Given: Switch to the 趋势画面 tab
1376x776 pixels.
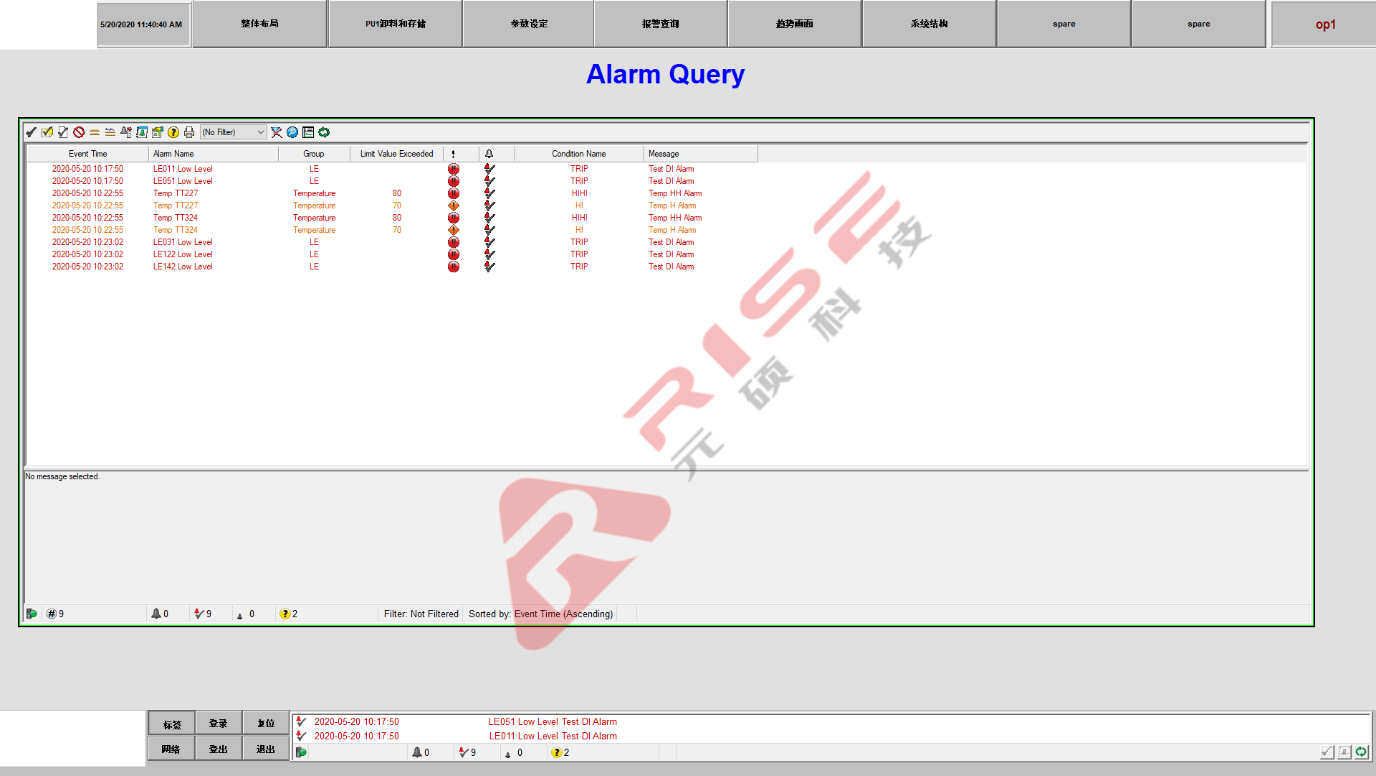Looking at the screenshot, I should tap(794, 24).
